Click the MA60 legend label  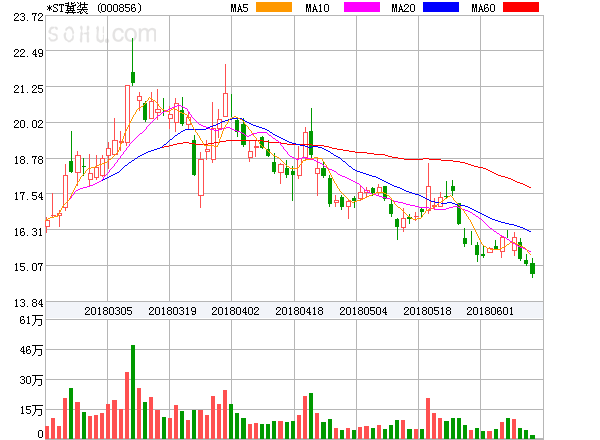(x=483, y=8)
